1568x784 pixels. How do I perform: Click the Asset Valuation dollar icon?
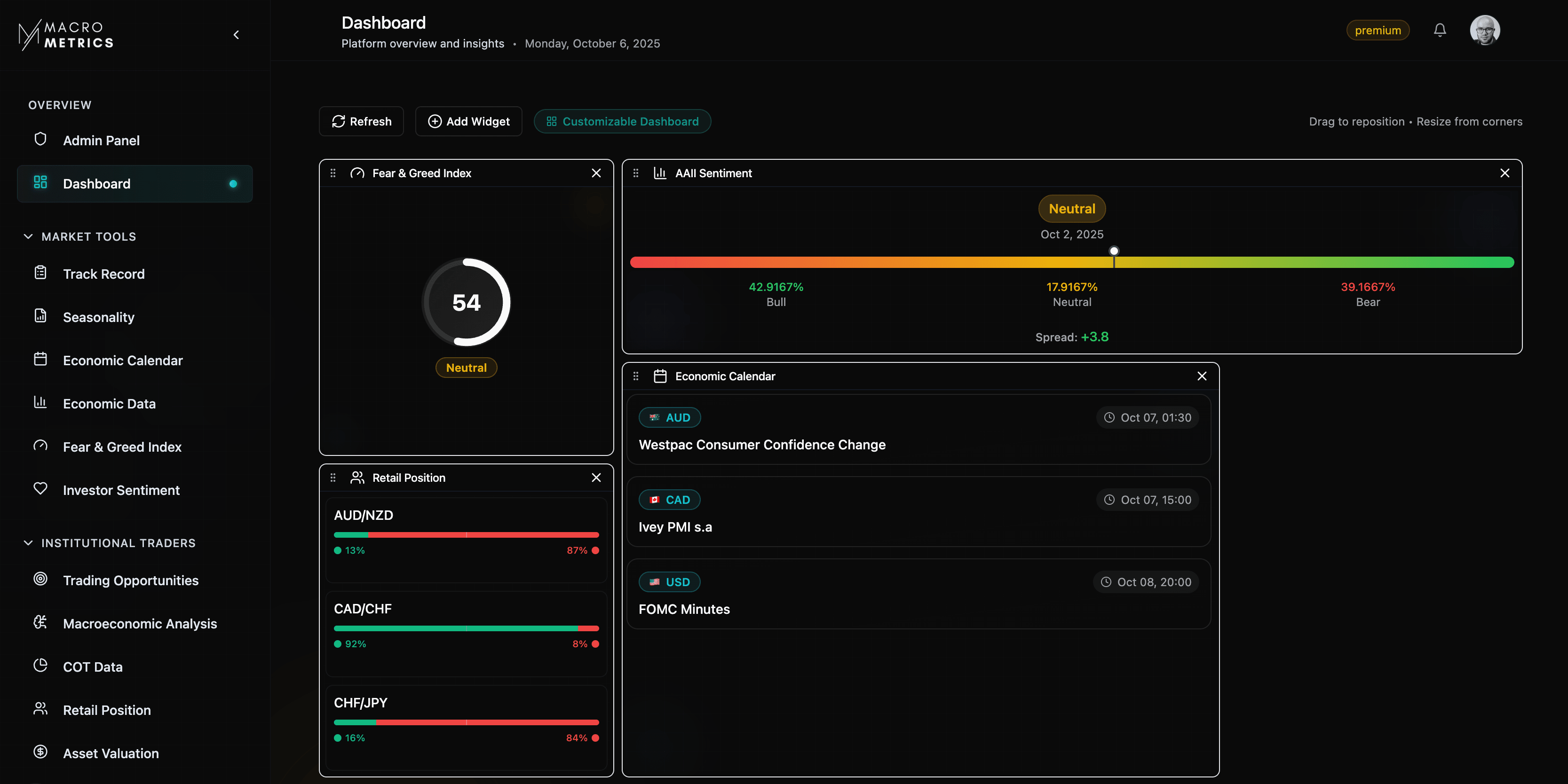40,752
